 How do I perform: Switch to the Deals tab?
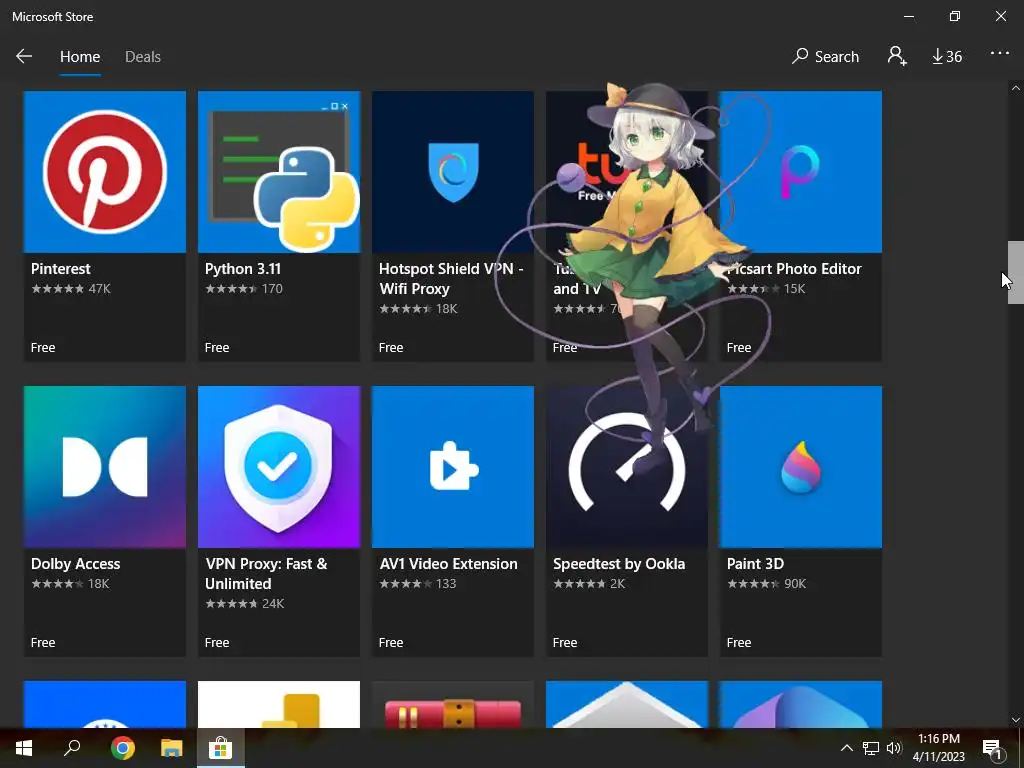[x=143, y=57]
